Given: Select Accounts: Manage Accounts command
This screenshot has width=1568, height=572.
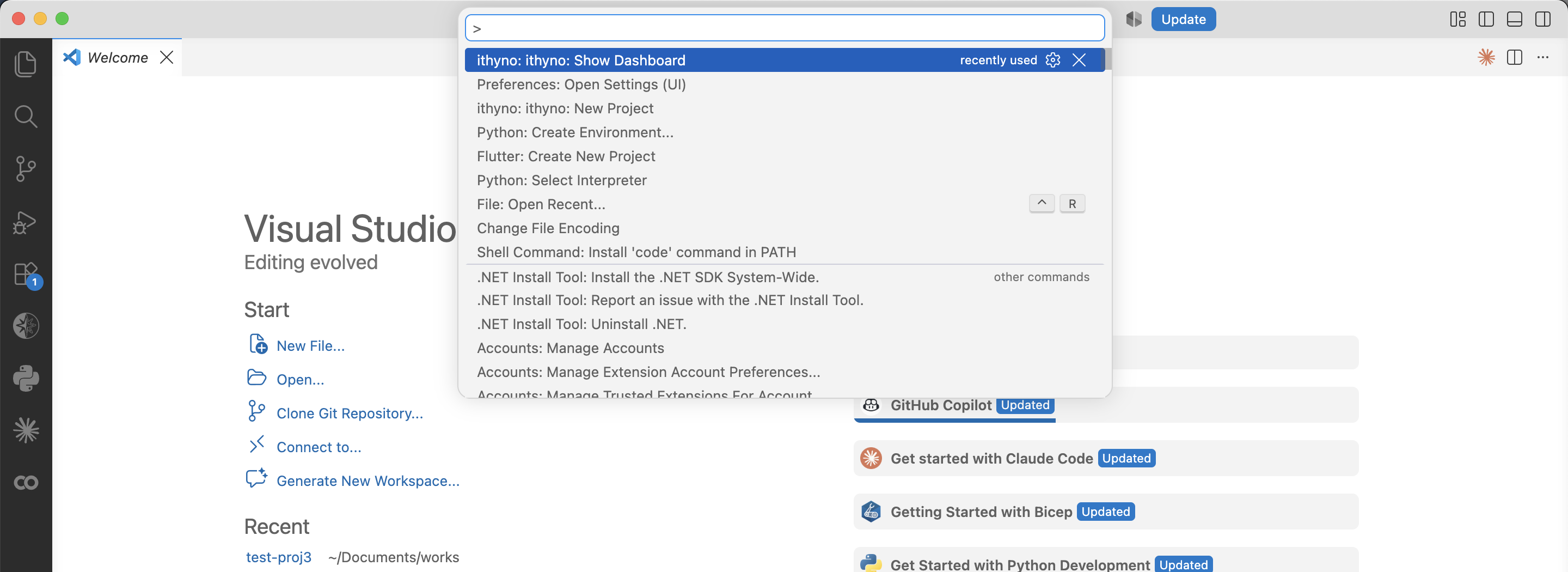Looking at the screenshot, I should (785, 348).
